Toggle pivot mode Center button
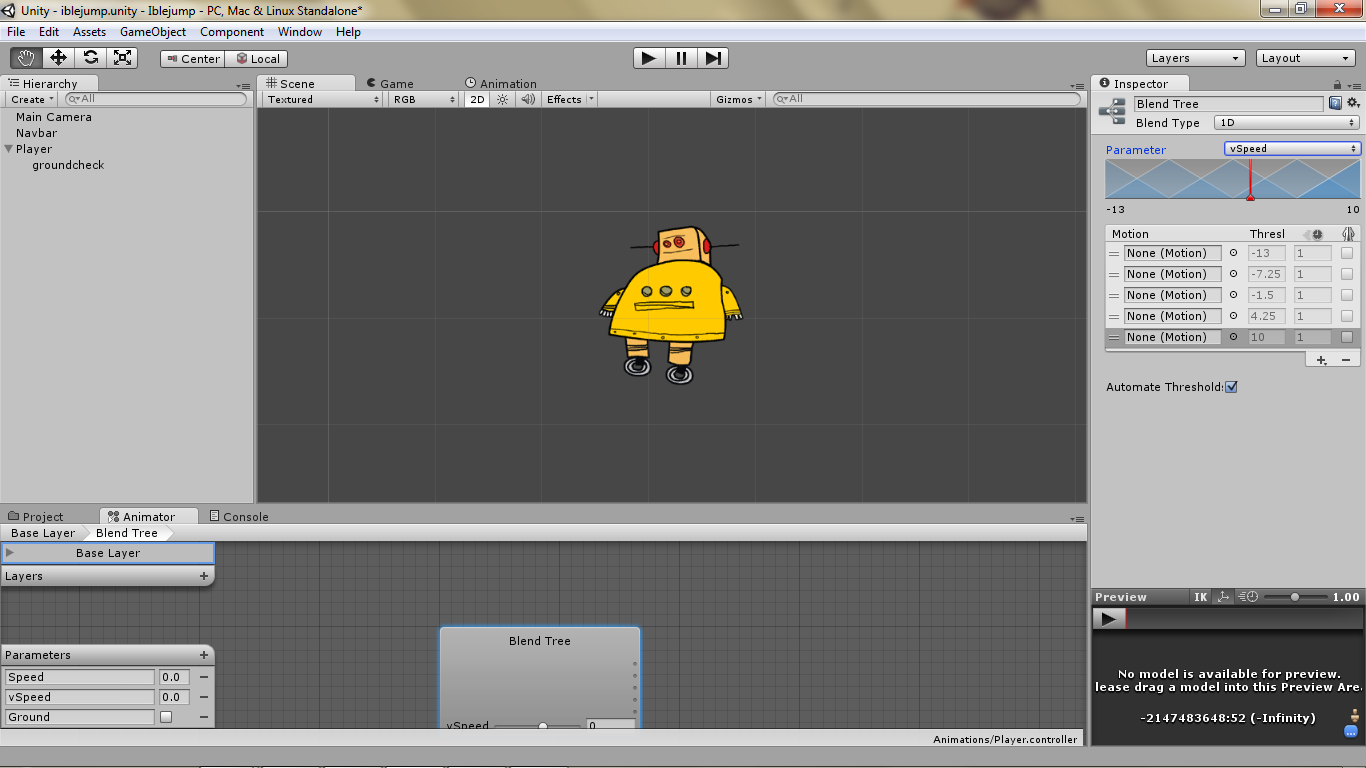Image resolution: width=1366 pixels, height=768 pixels. 193,59
